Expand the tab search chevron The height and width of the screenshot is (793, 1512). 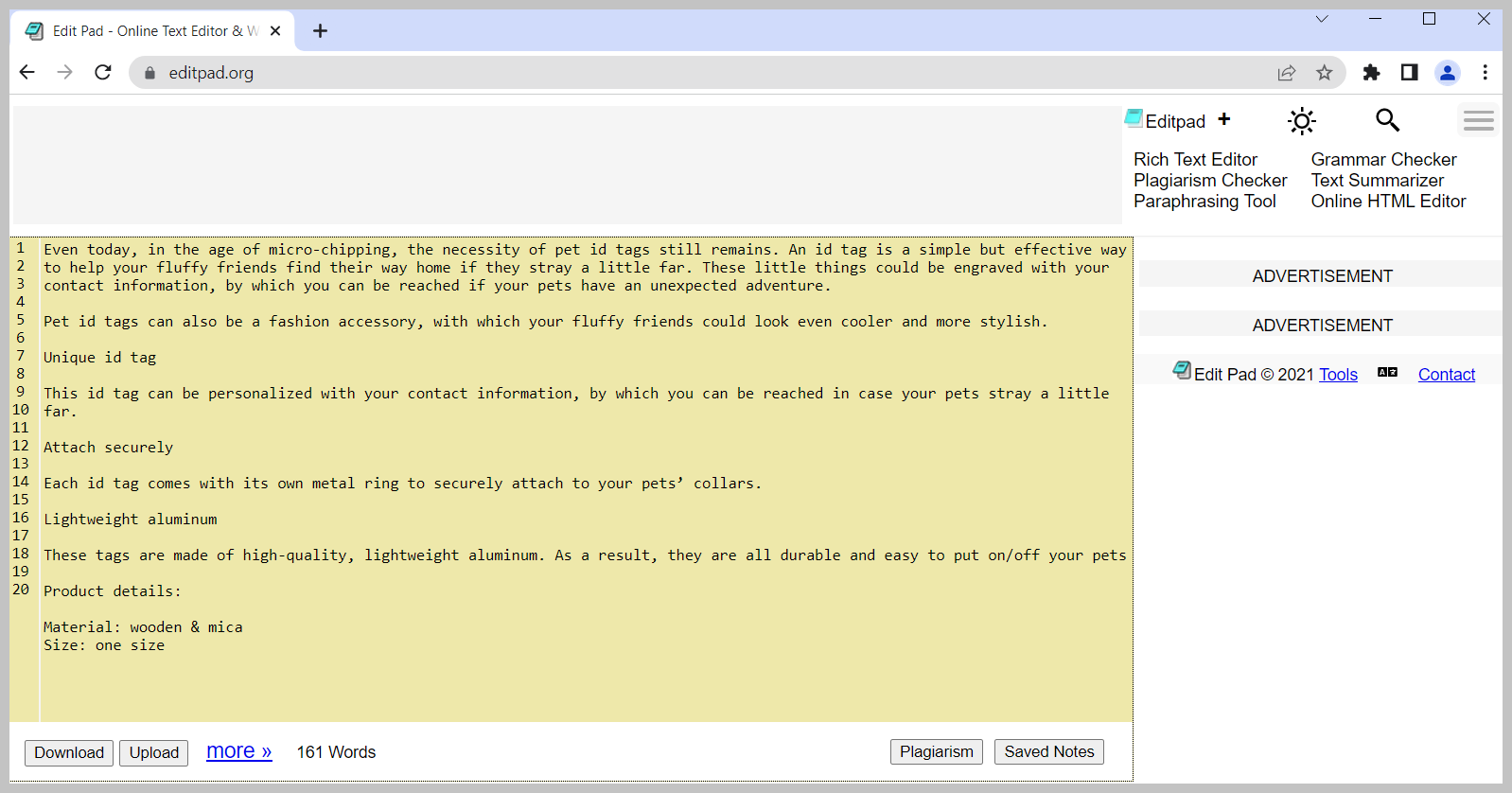pos(1322,19)
